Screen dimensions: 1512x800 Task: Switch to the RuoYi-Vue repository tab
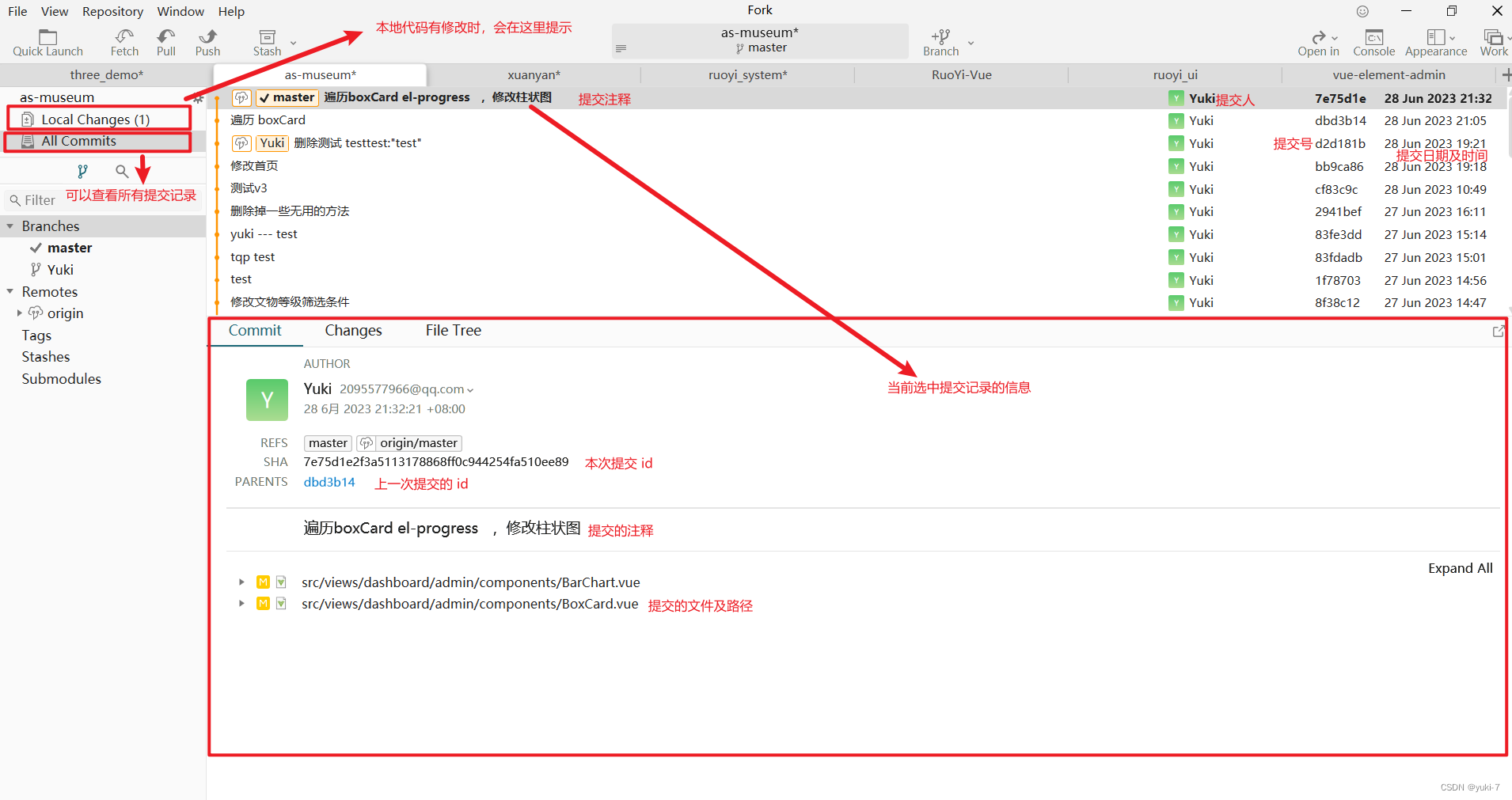961,74
